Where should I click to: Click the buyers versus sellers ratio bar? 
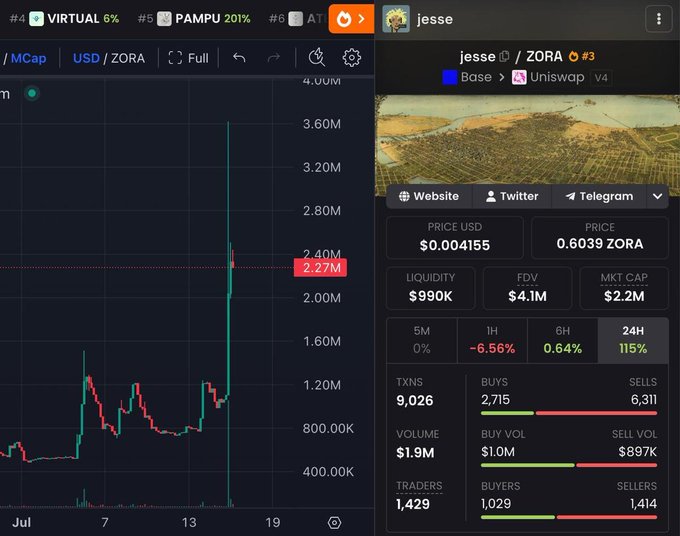[x=569, y=517]
